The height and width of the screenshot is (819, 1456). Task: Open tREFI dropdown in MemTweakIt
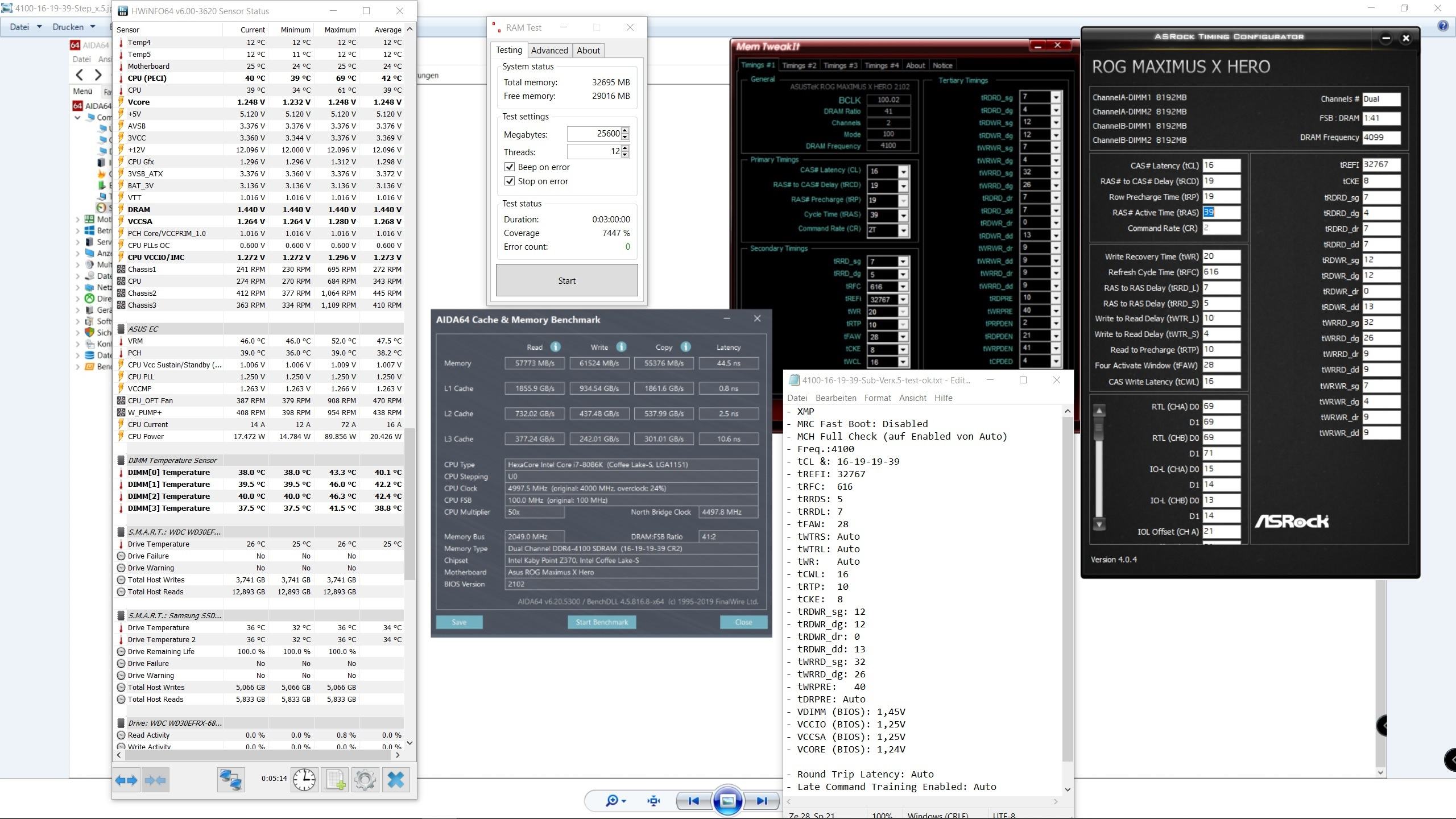pyautogui.click(x=903, y=299)
